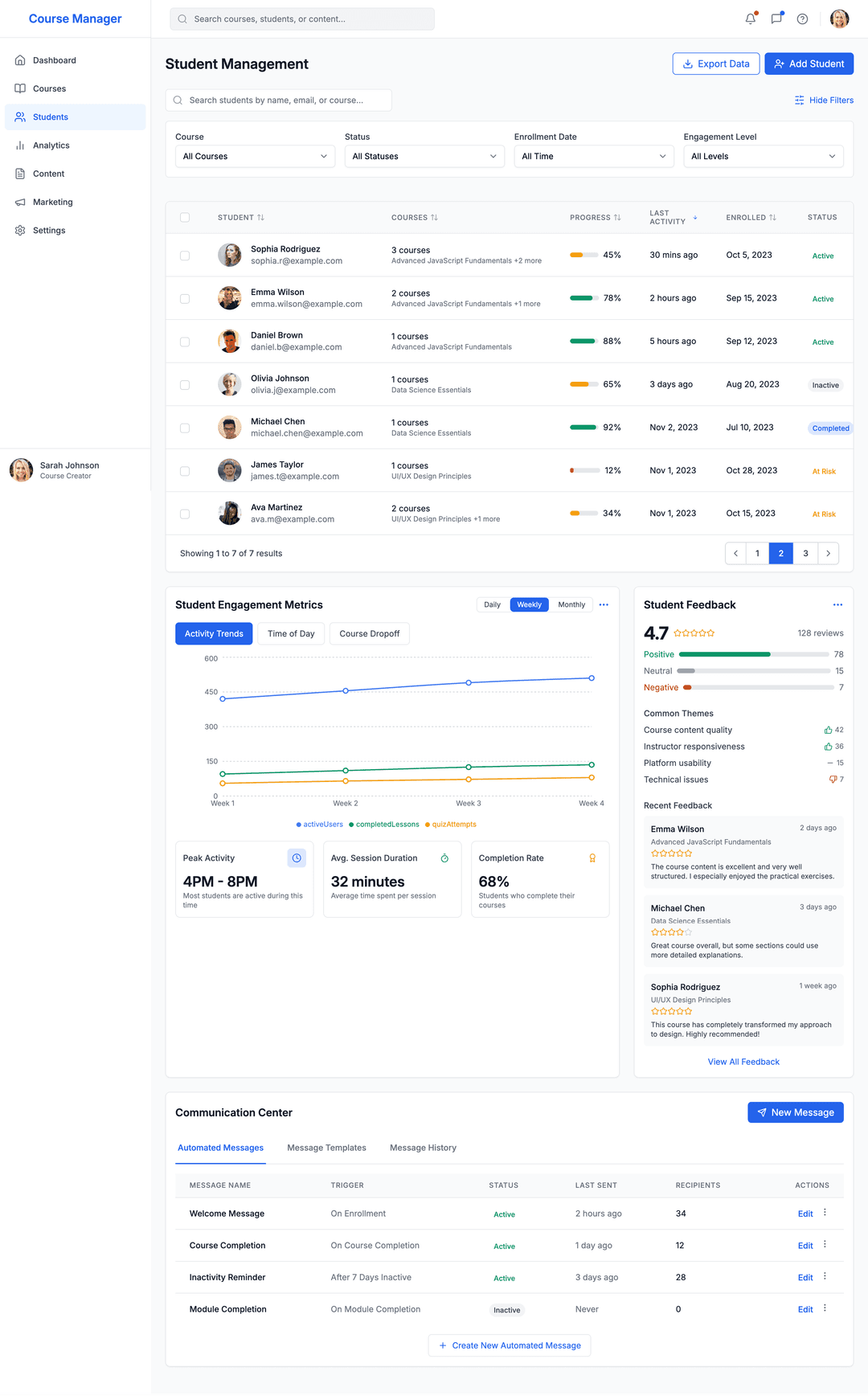Focus the student search input field

coord(285,100)
